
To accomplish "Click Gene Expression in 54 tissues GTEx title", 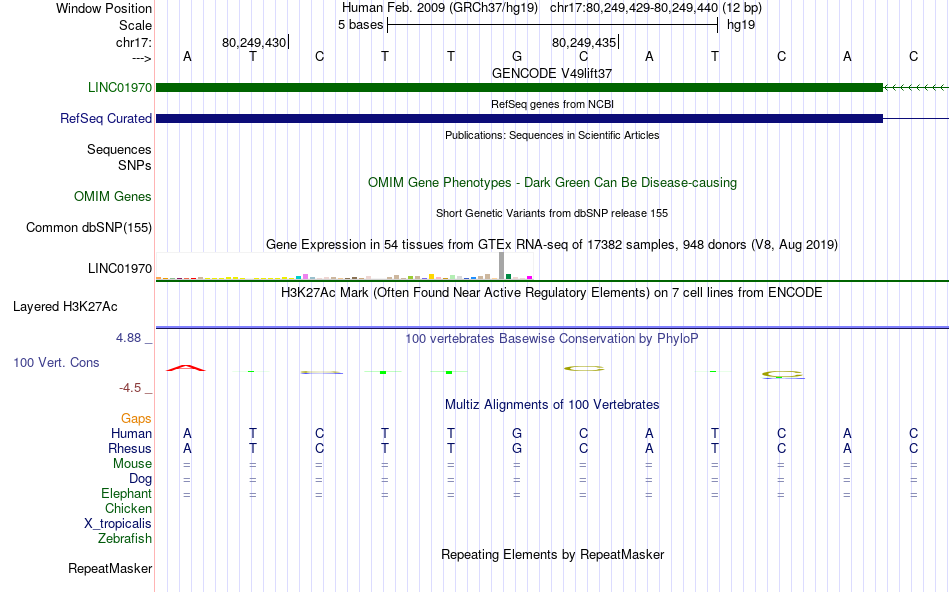I will click(552, 244).
